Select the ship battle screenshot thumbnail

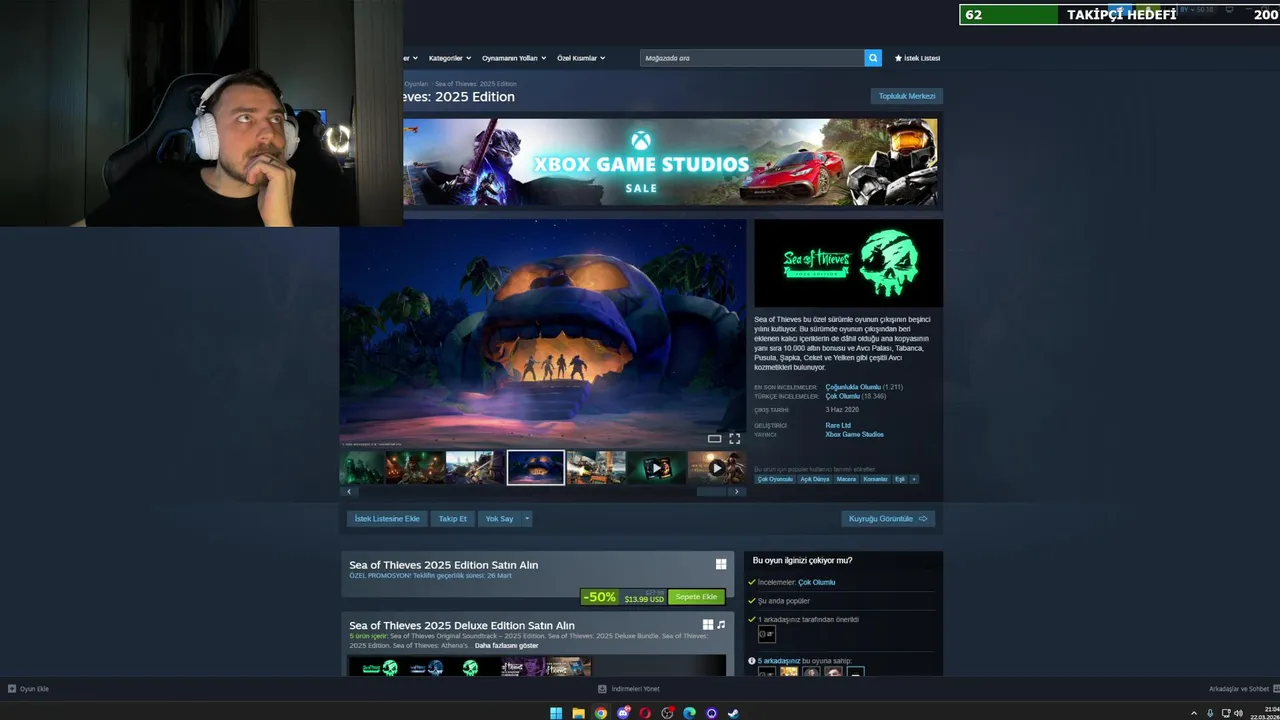pyautogui.click(x=475, y=467)
